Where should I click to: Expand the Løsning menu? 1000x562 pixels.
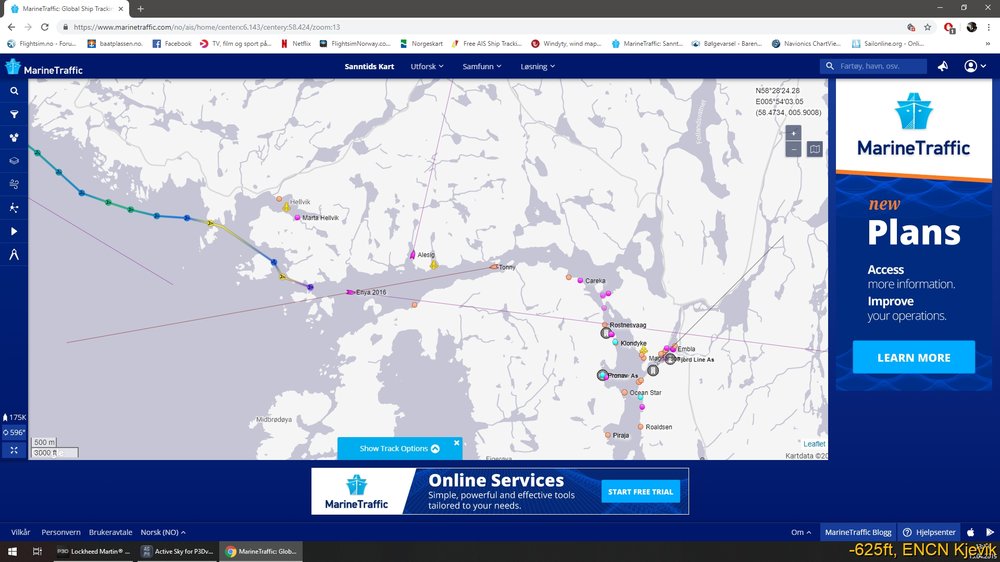(537, 66)
